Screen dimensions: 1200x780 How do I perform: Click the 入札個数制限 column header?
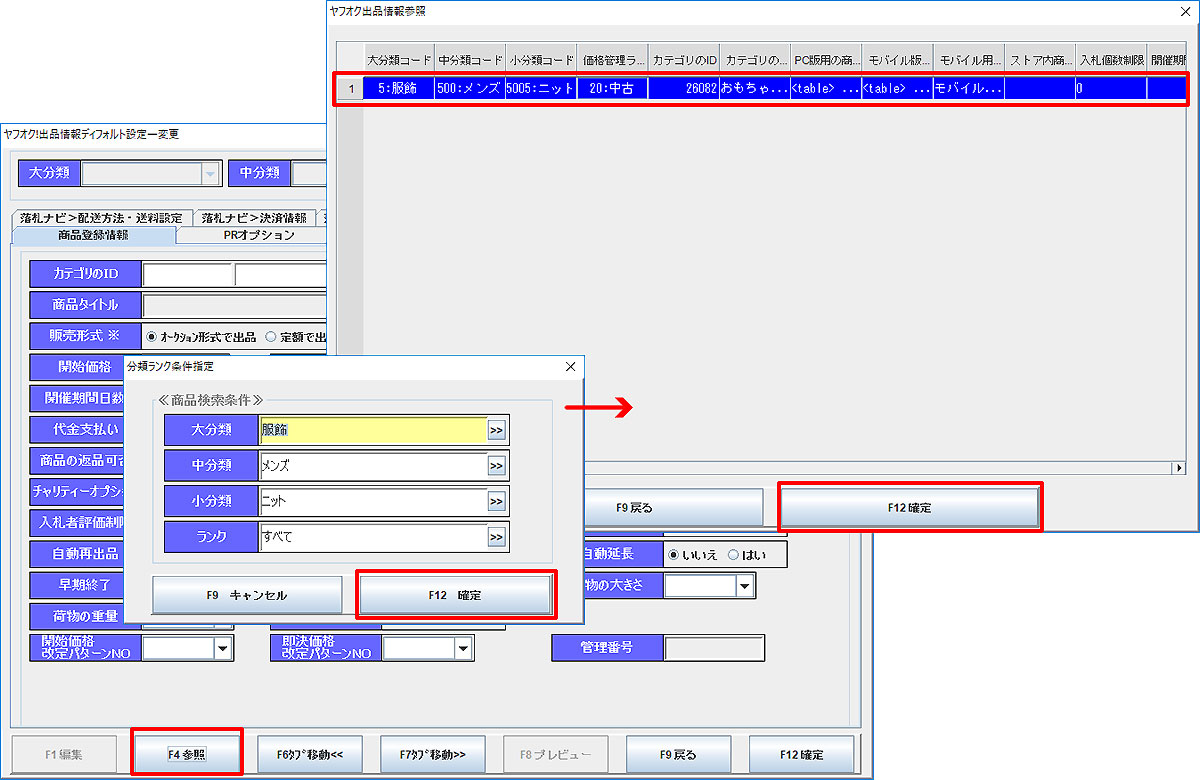[1111, 60]
